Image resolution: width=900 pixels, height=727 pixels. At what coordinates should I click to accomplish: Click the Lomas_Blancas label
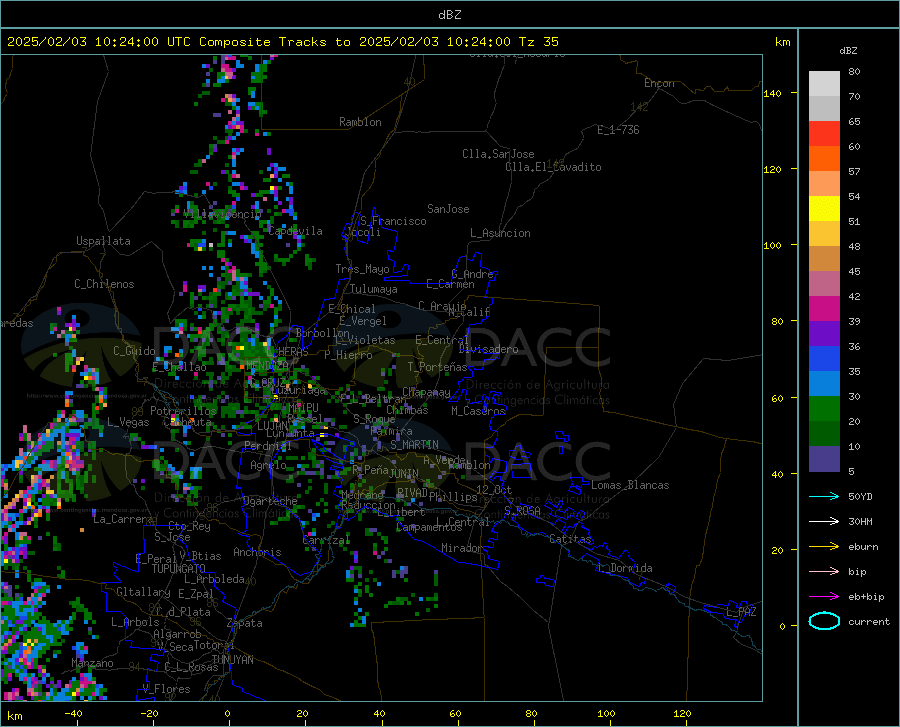tap(630, 485)
